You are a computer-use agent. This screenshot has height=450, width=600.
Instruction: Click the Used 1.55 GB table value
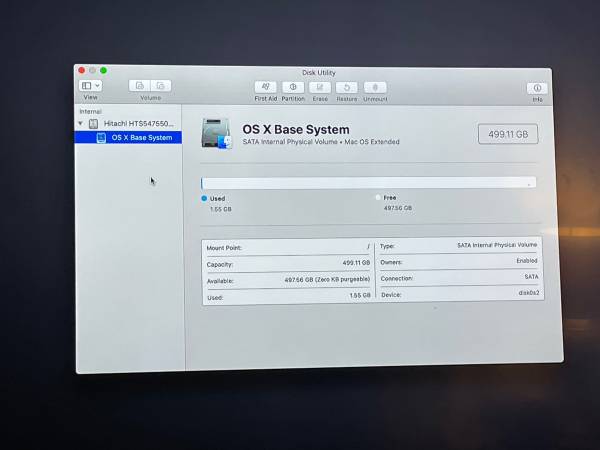360,295
